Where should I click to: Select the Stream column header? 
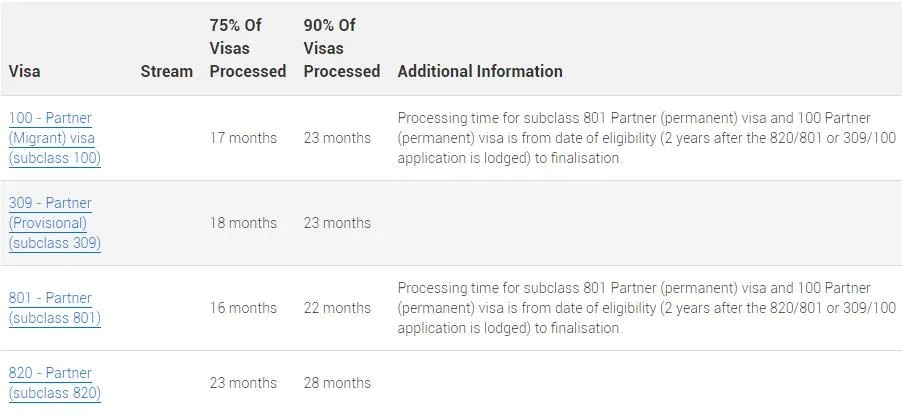coord(167,71)
